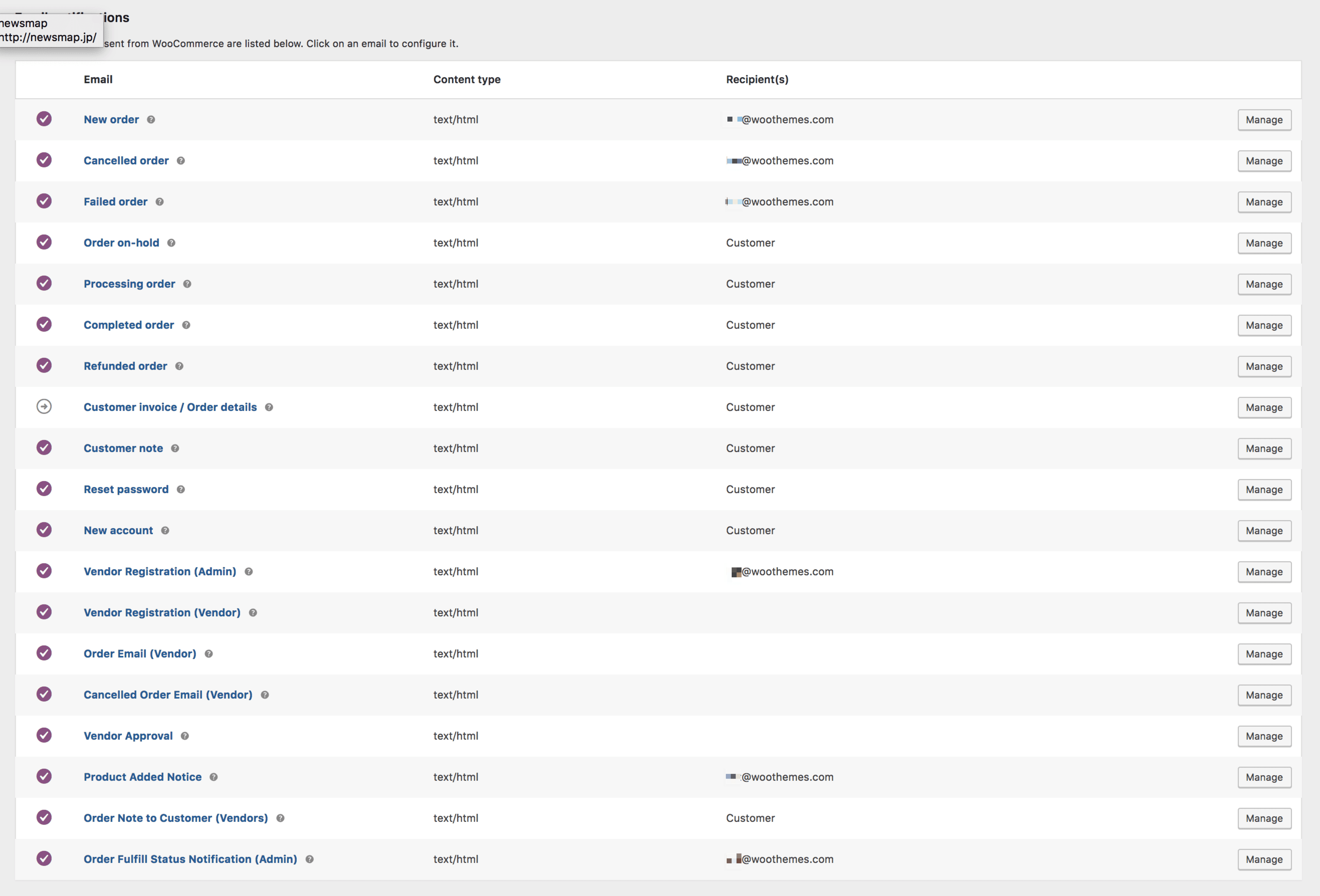Click Manage button for Order Fulfill Status Notification
This screenshot has width=1320, height=896.
tap(1264, 860)
